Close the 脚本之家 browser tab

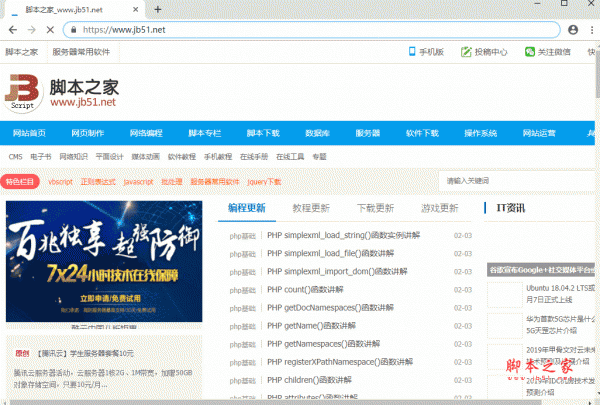point(135,10)
